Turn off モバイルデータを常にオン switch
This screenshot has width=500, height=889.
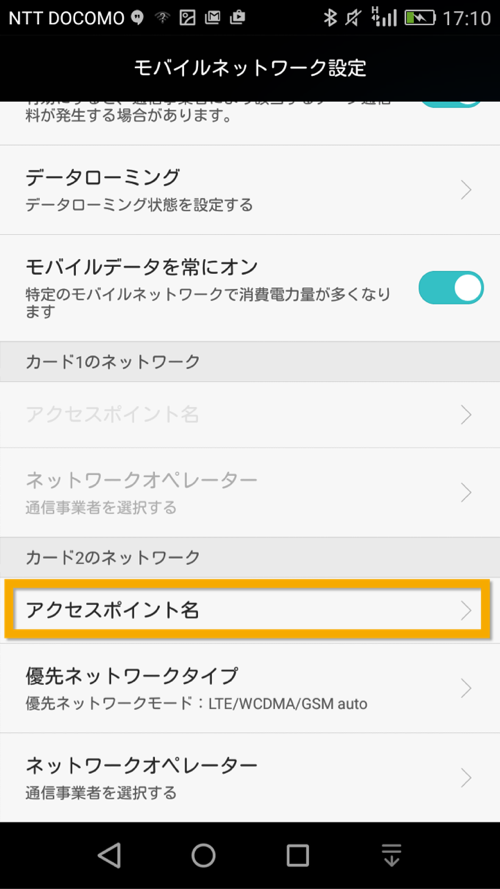tap(451, 287)
